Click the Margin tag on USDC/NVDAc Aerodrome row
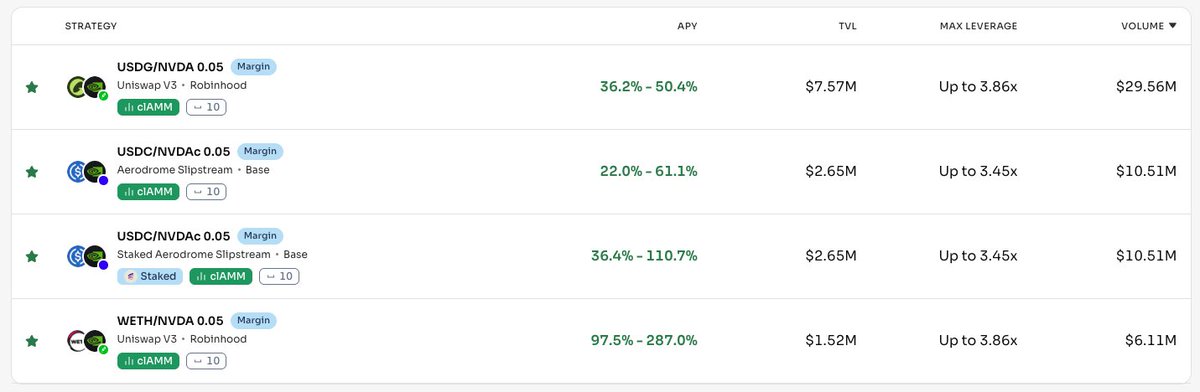 [260, 152]
